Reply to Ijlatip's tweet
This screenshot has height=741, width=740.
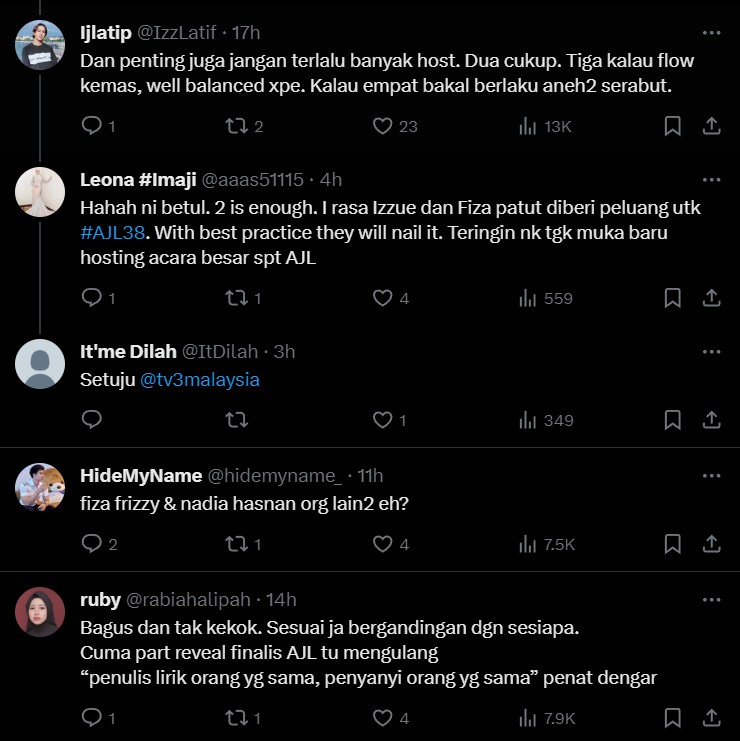(x=92, y=126)
